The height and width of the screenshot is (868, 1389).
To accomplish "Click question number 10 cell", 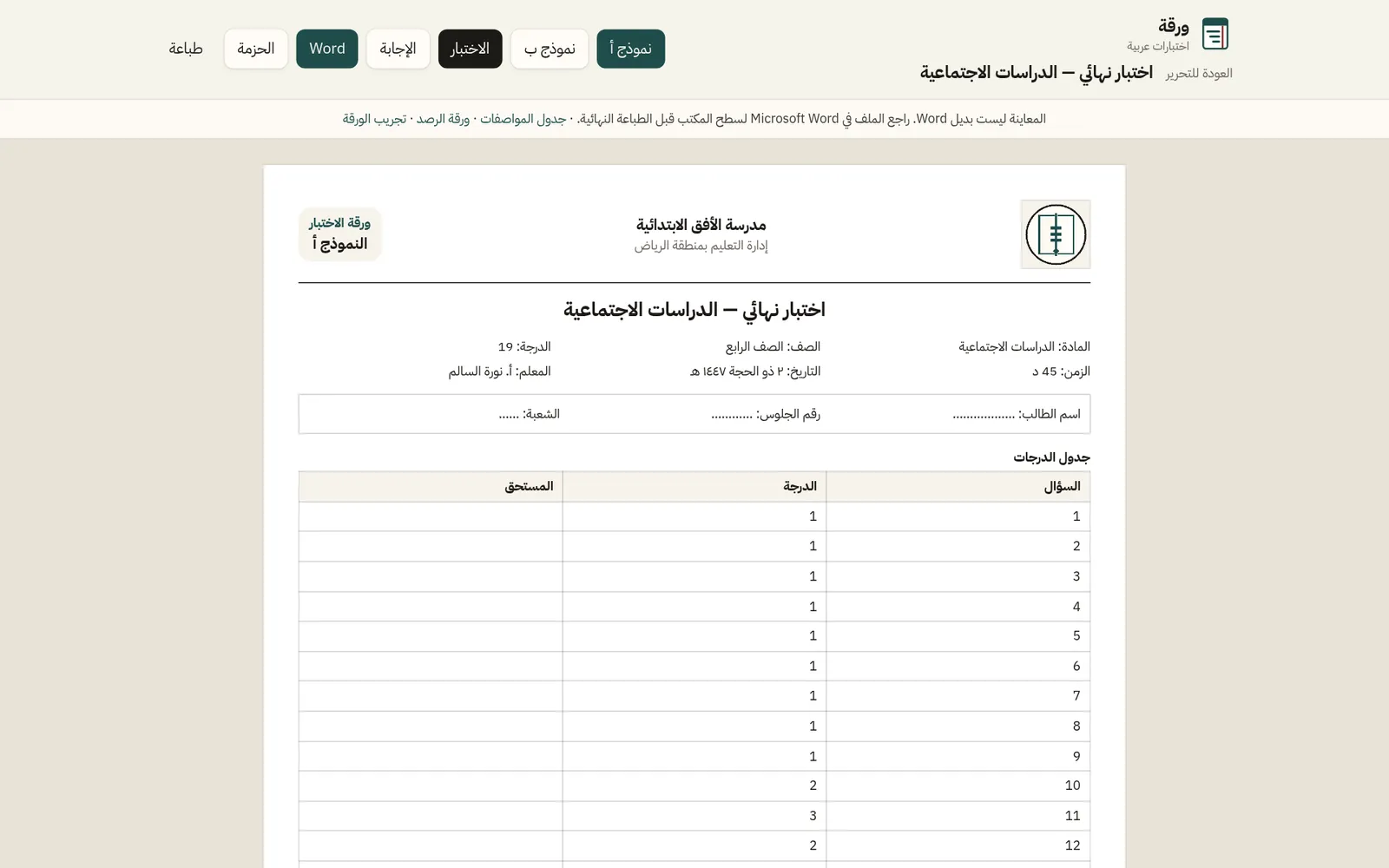I will point(958,786).
